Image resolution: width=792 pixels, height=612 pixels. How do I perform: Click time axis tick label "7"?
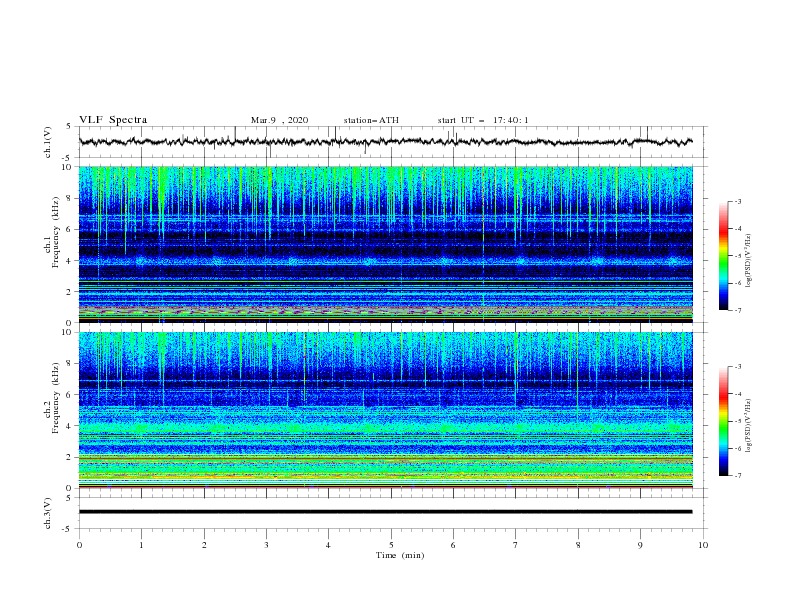pyautogui.click(x=516, y=545)
